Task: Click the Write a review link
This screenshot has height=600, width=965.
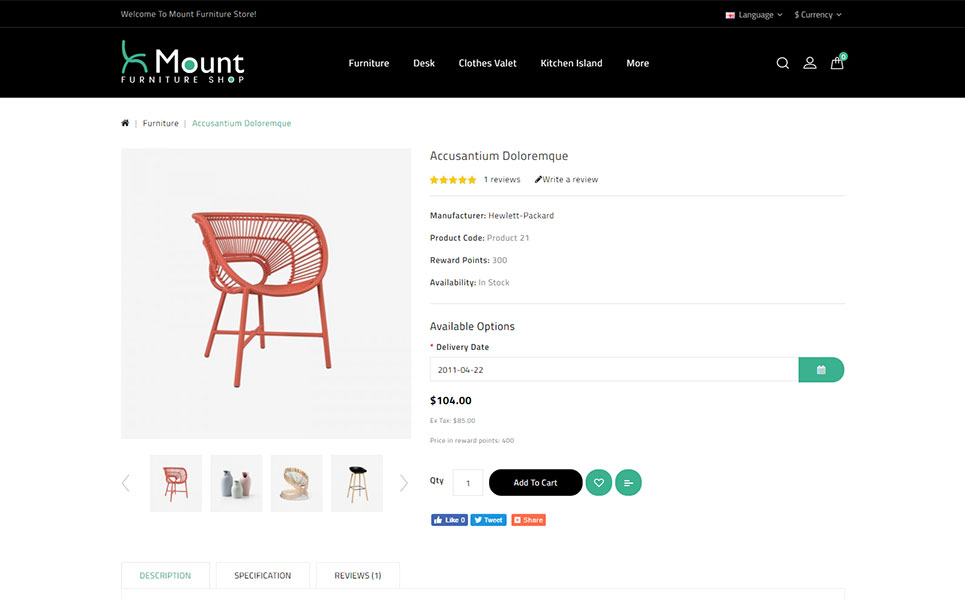Action: pos(566,180)
